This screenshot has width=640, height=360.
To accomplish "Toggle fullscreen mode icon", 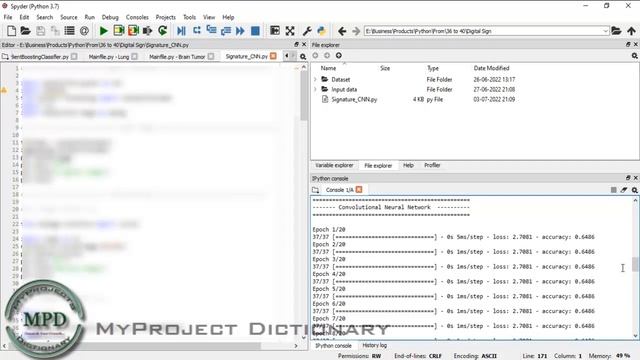I will (290, 31).
